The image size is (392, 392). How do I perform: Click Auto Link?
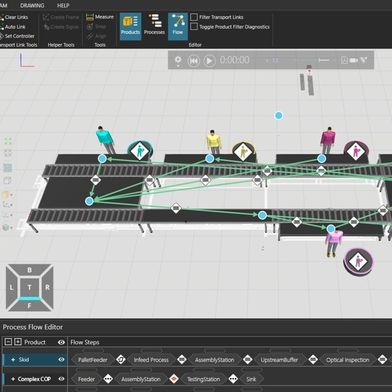tap(13, 27)
